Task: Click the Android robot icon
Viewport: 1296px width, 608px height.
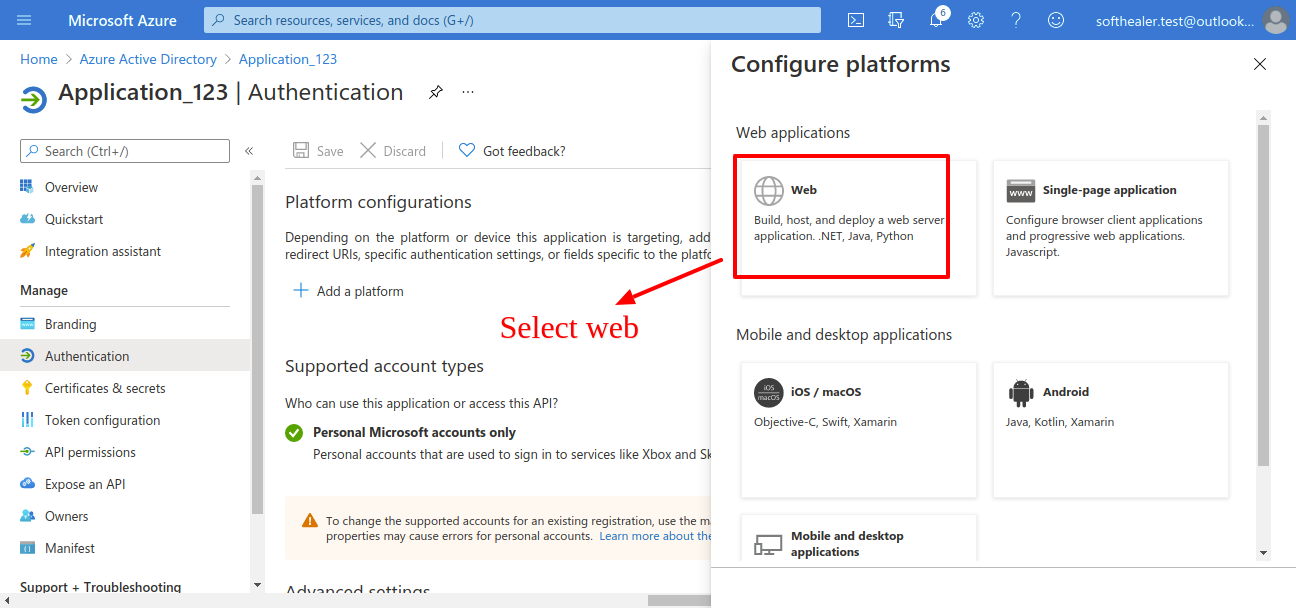Action: [x=1021, y=392]
